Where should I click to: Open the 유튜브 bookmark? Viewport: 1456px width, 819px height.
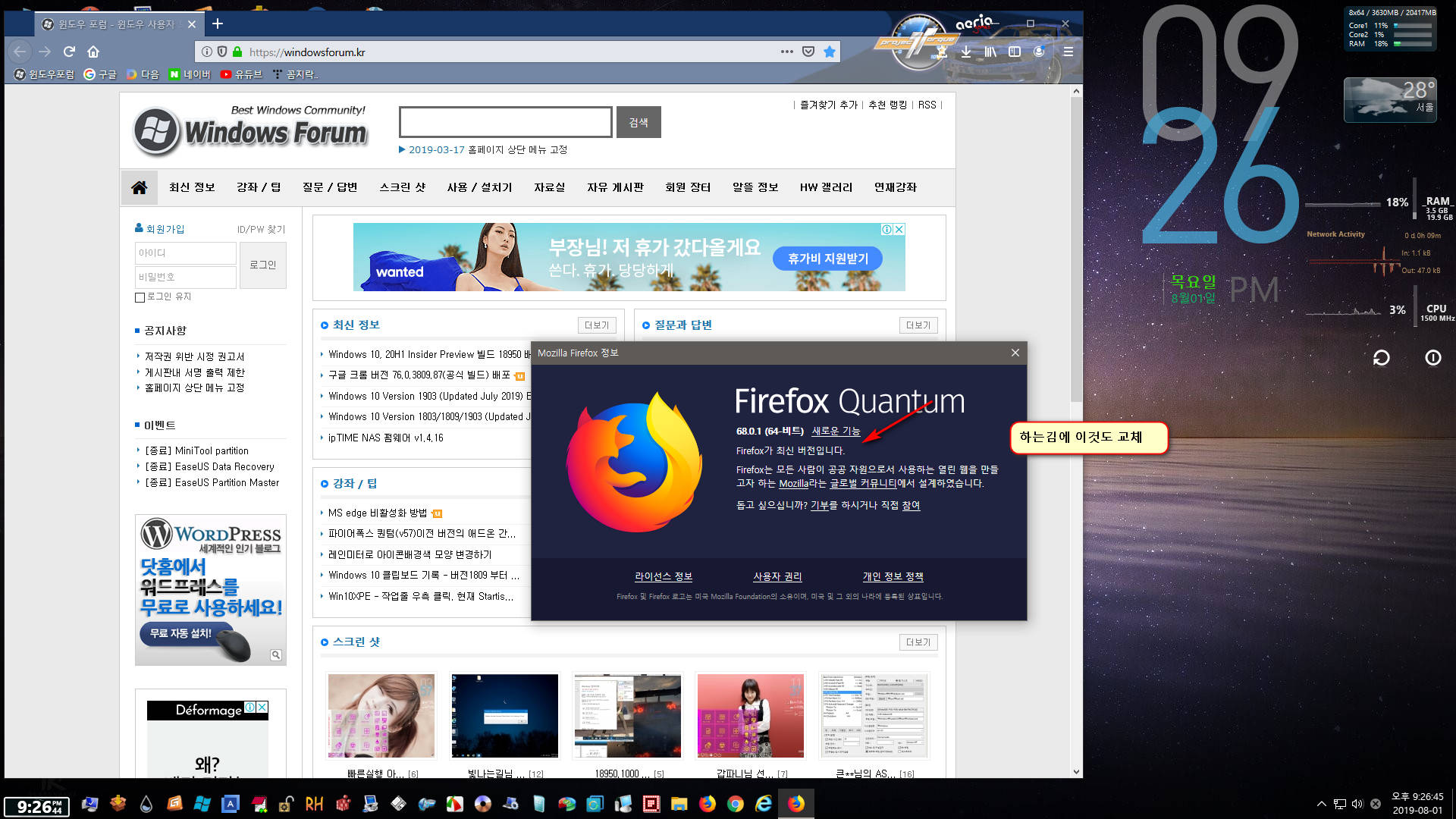(x=241, y=74)
